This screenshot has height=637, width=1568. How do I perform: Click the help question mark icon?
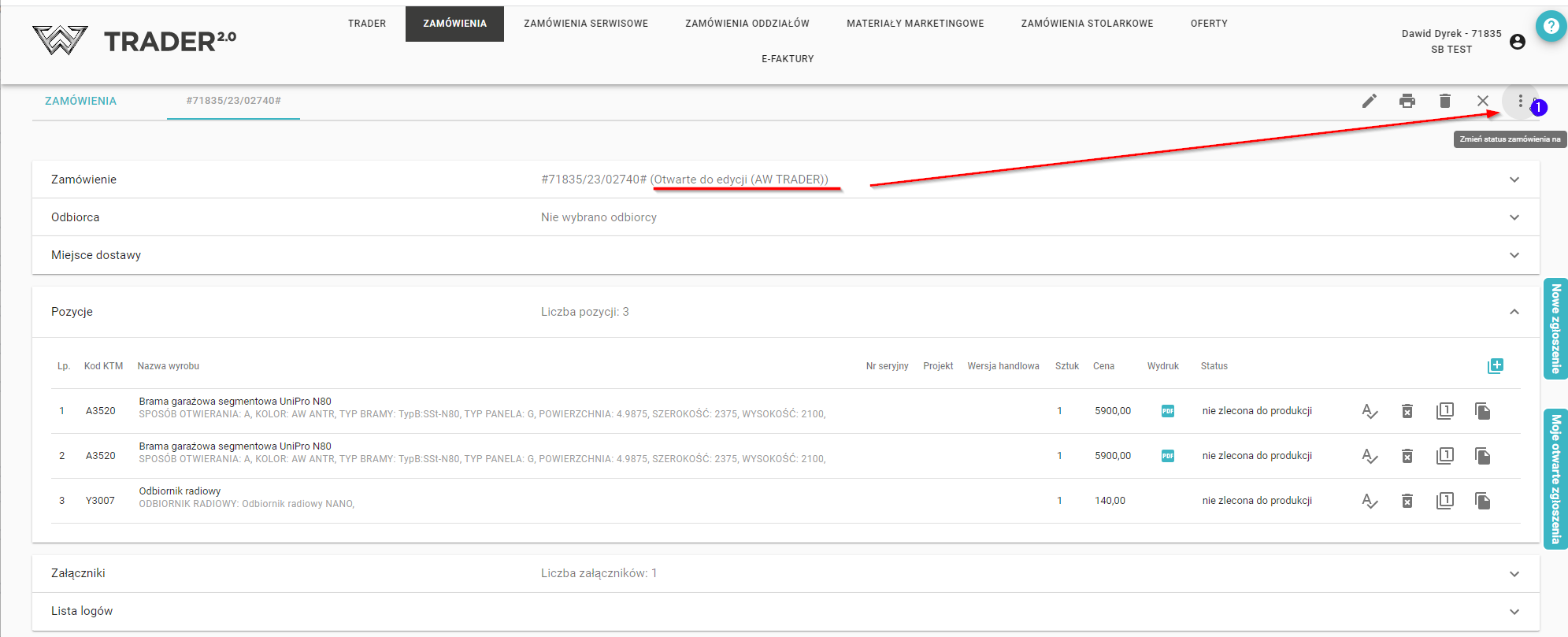(x=1551, y=26)
